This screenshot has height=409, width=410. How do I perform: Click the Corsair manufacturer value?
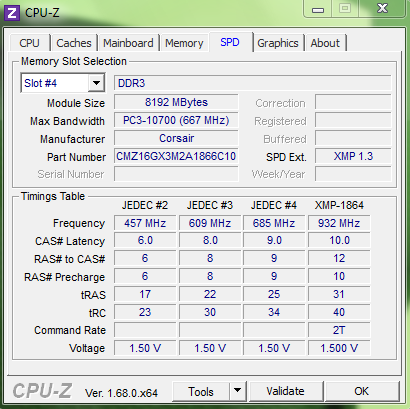(x=176, y=138)
